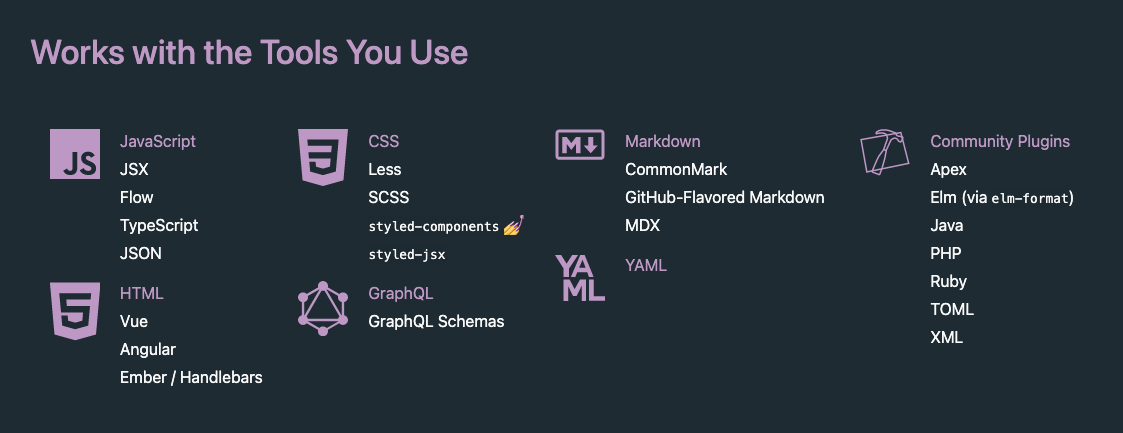This screenshot has height=433, width=1123.
Task: Open the TypeScript link
Action: [159, 225]
